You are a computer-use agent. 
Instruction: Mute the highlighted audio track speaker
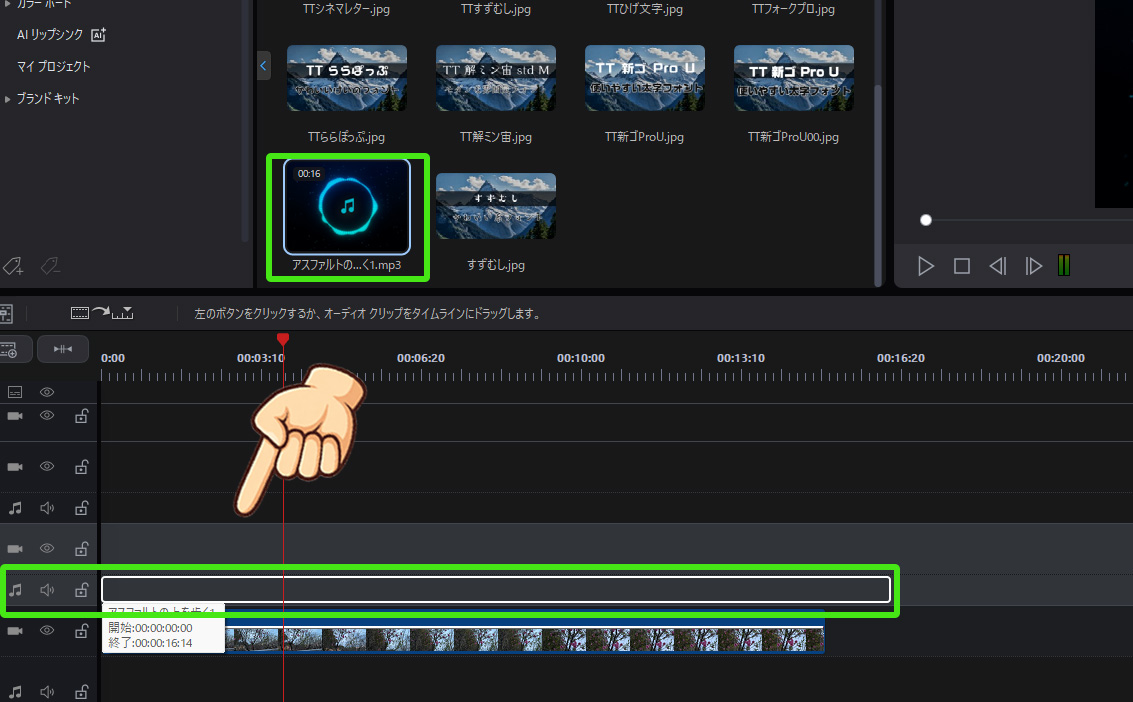(47, 590)
